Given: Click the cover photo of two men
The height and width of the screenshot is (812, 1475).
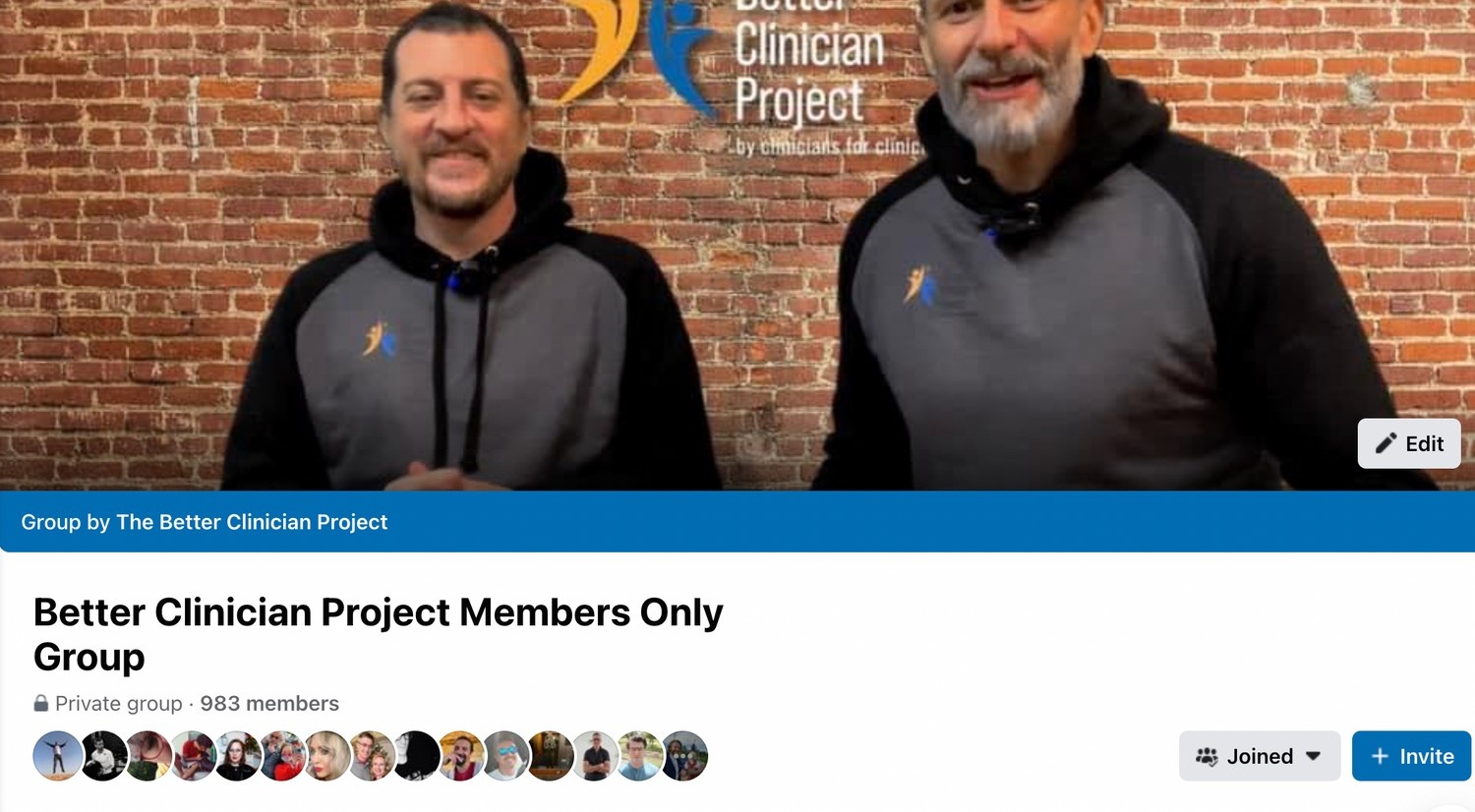Looking at the screenshot, I should click(x=737, y=245).
